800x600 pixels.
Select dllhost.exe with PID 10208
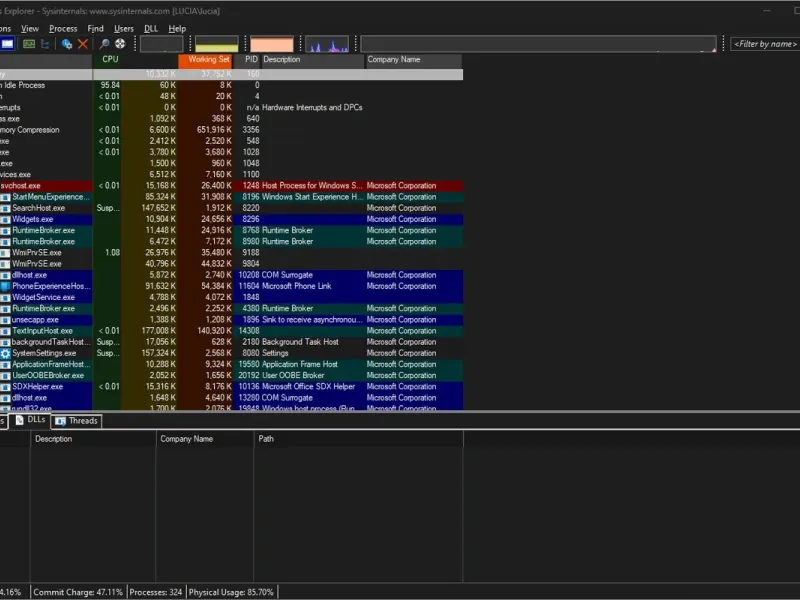tap(231, 275)
